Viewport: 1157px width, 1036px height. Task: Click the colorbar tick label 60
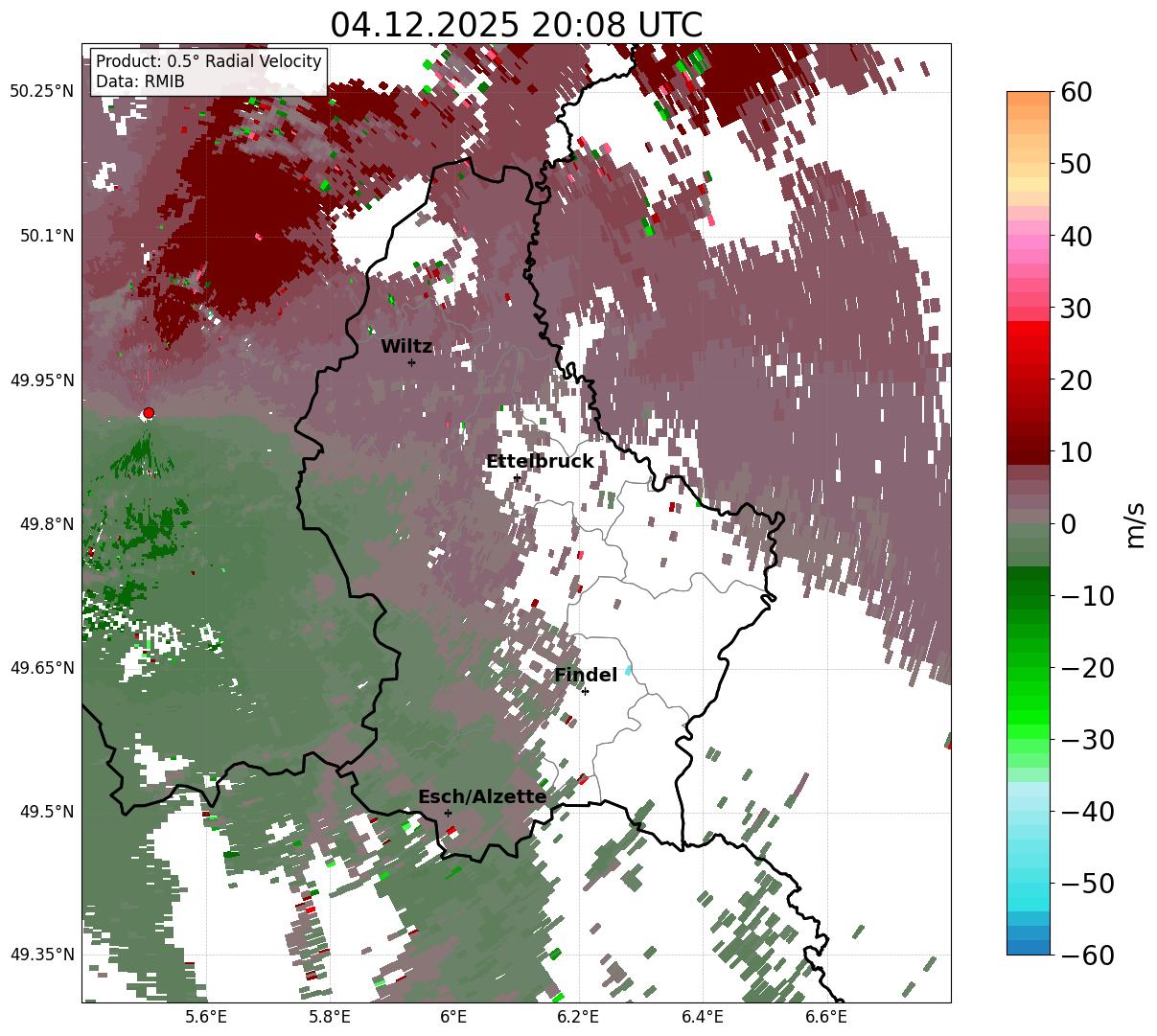tap(1076, 92)
